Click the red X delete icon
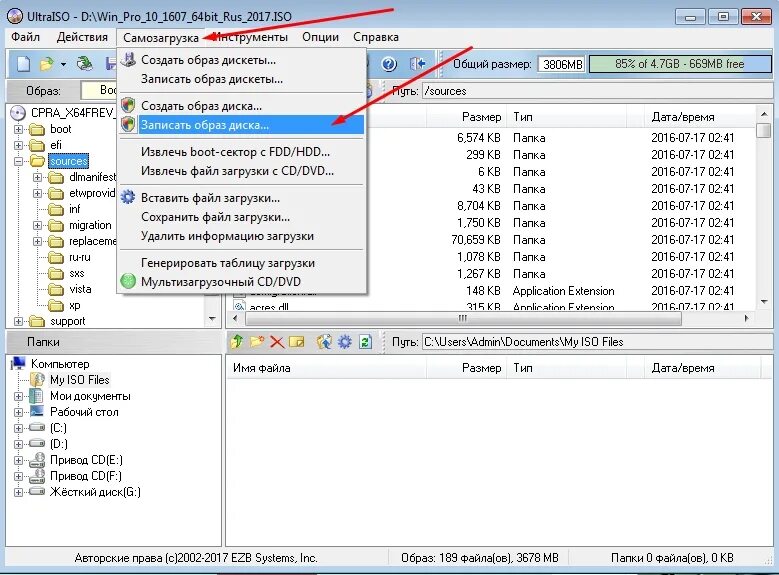This screenshot has height=575, width=779. click(277, 342)
